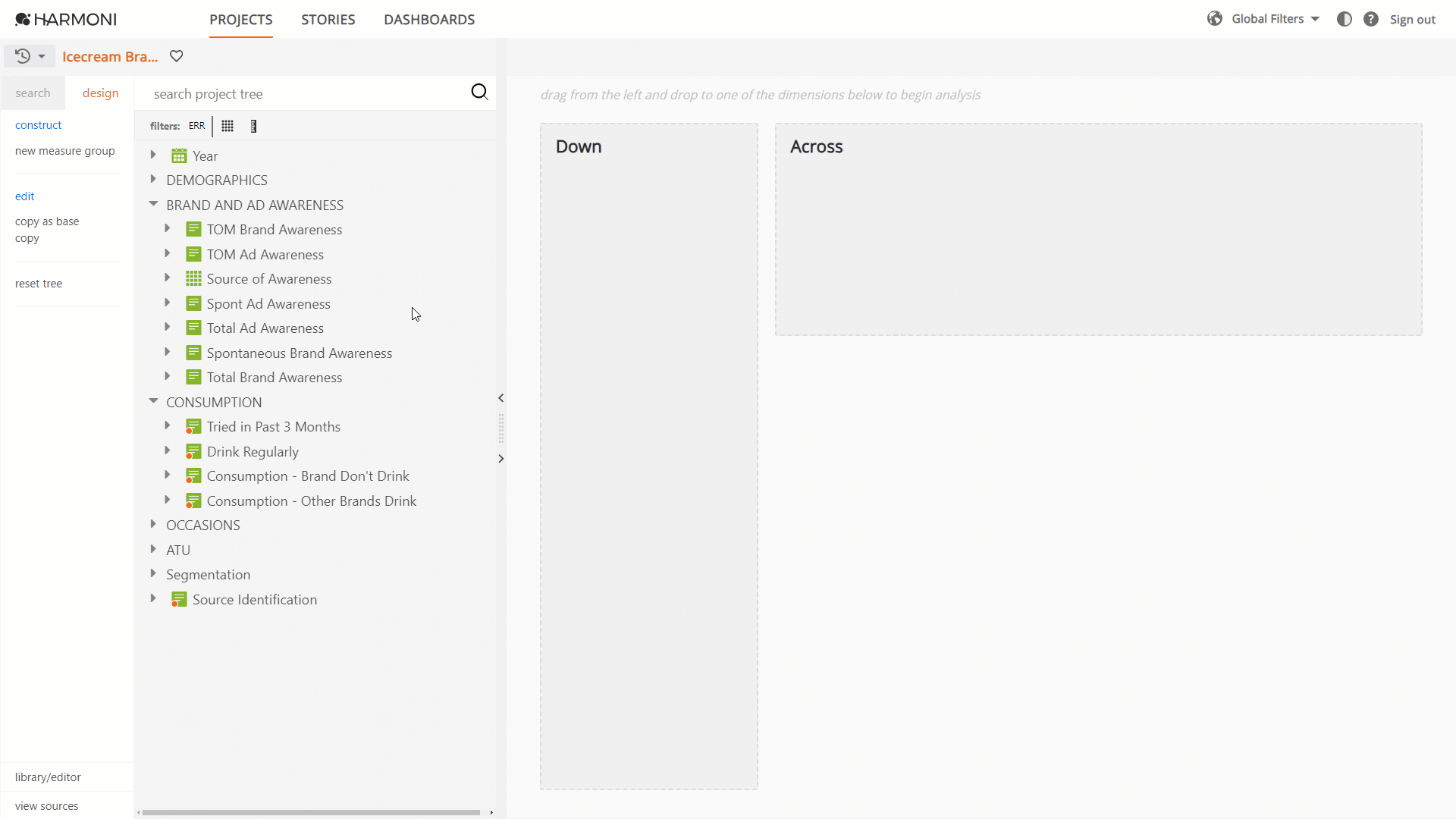Click the construct link
Screen dimensions: 1456x819
[39, 125]
